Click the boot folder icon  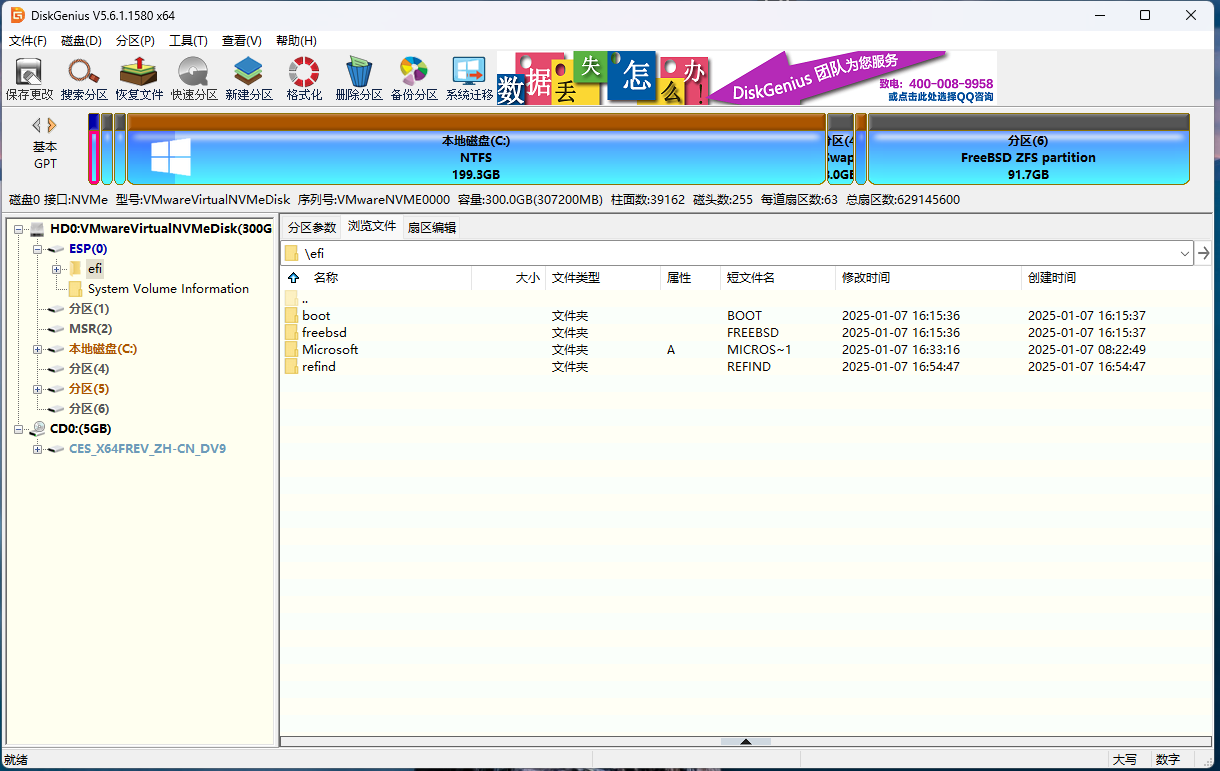pyautogui.click(x=291, y=316)
